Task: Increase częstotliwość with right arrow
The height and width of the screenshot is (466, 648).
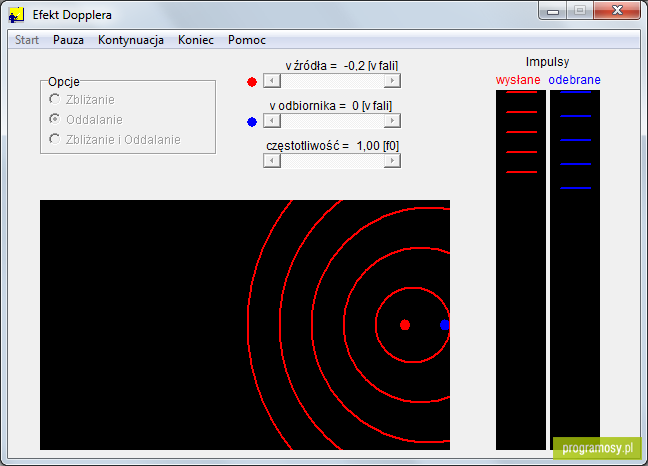Action: coord(392,161)
